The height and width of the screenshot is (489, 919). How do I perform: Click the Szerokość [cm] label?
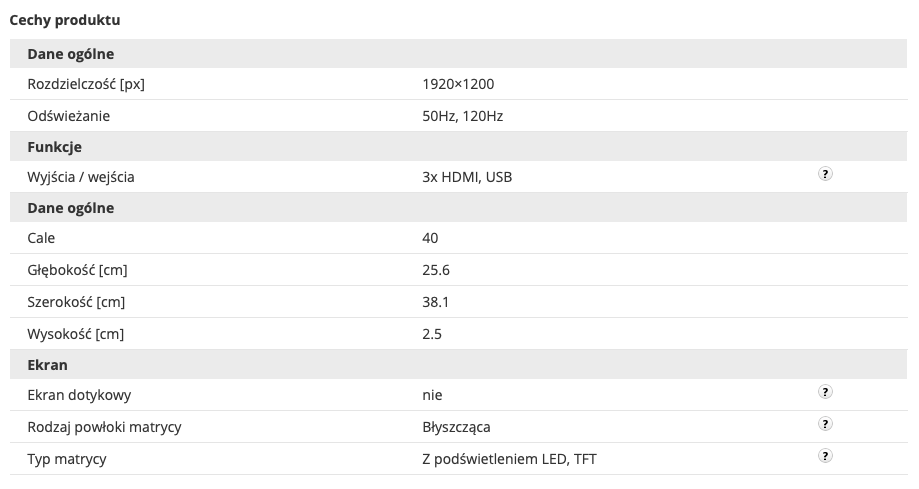tap(76, 302)
